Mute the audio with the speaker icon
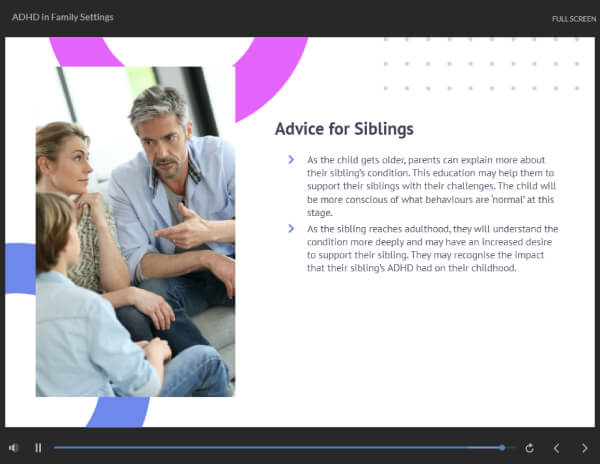 pyautogui.click(x=14, y=448)
